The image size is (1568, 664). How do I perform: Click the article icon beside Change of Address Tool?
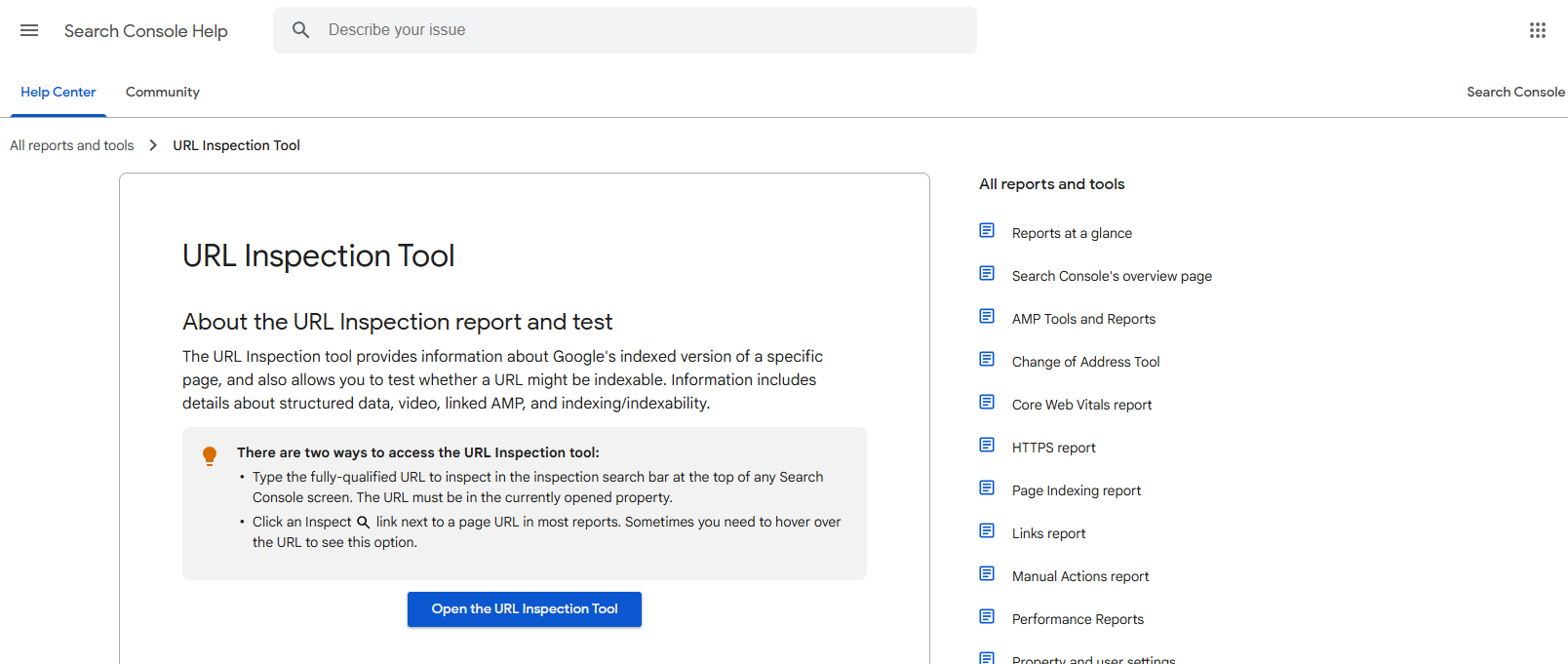pyautogui.click(x=987, y=360)
